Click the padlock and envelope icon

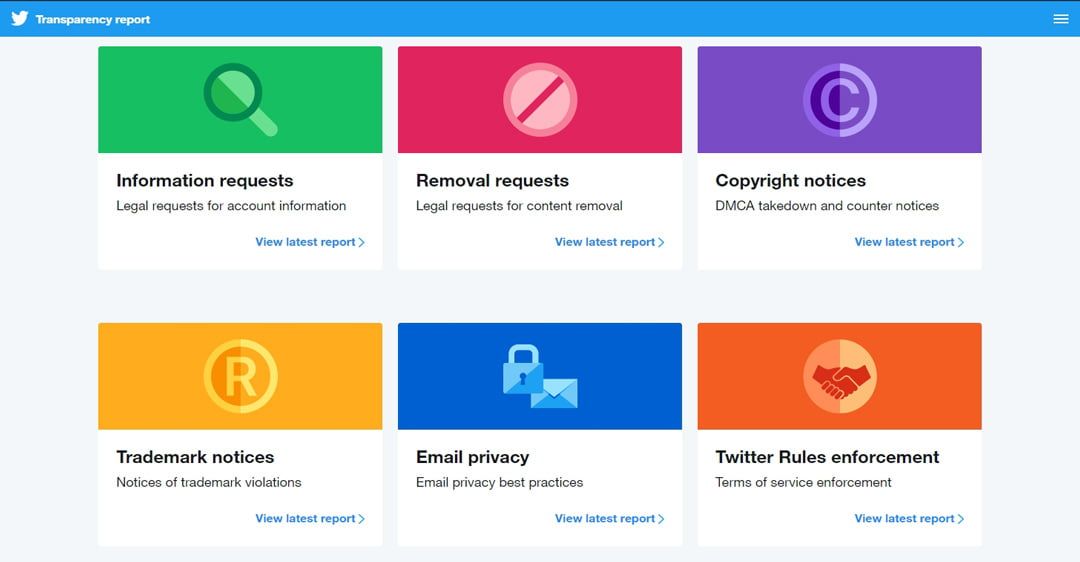(540, 376)
